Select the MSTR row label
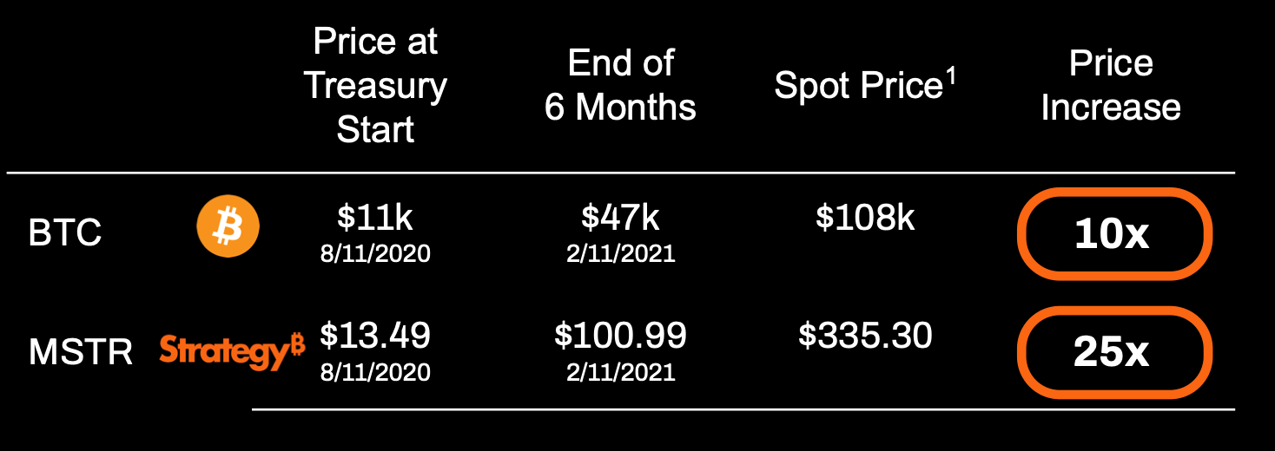1275x451 pixels. (x=80, y=351)
